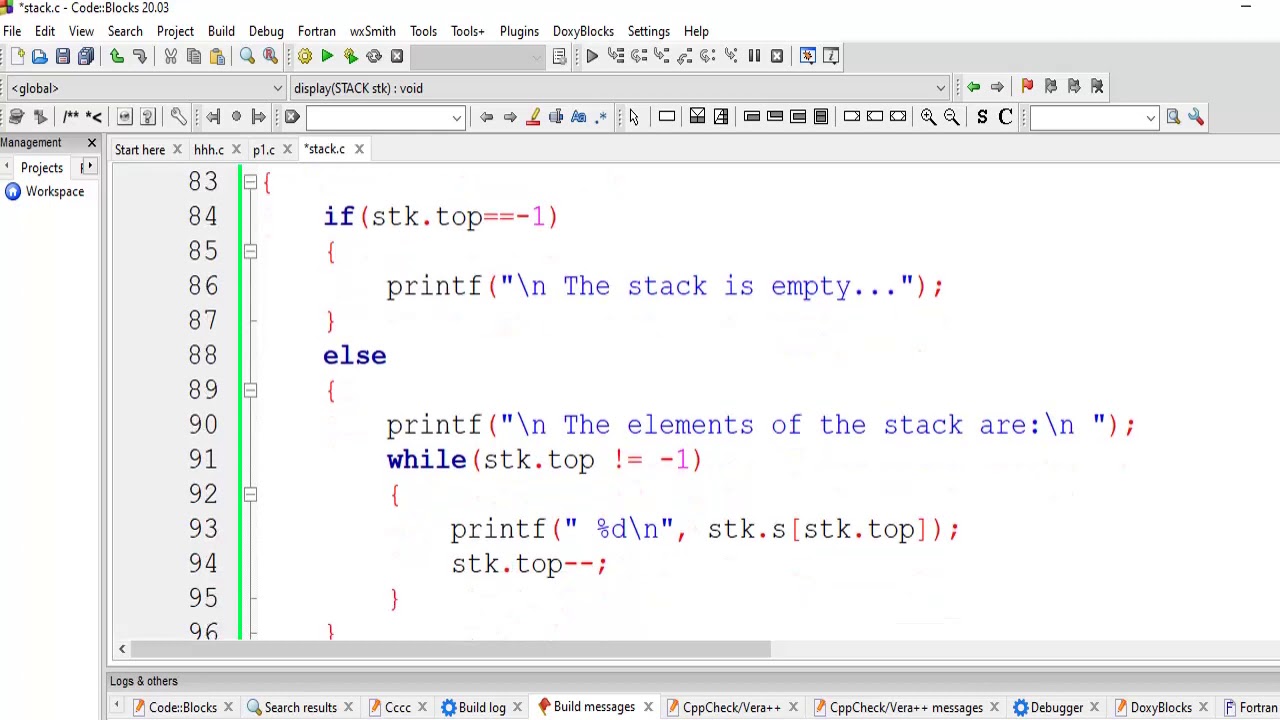Open the File menu

coord(12,31)
